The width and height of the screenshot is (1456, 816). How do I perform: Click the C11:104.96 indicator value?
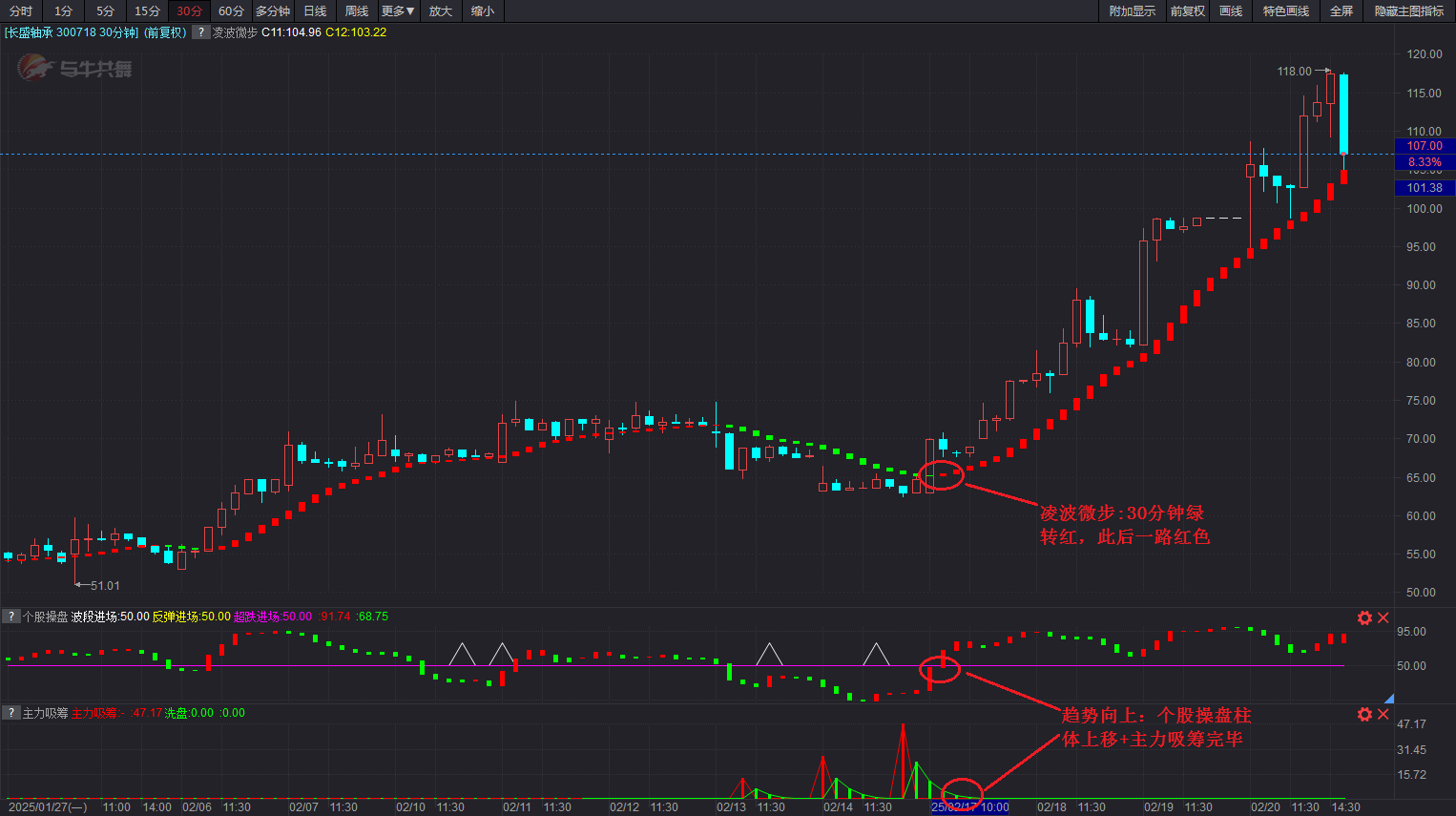(291, 32)
